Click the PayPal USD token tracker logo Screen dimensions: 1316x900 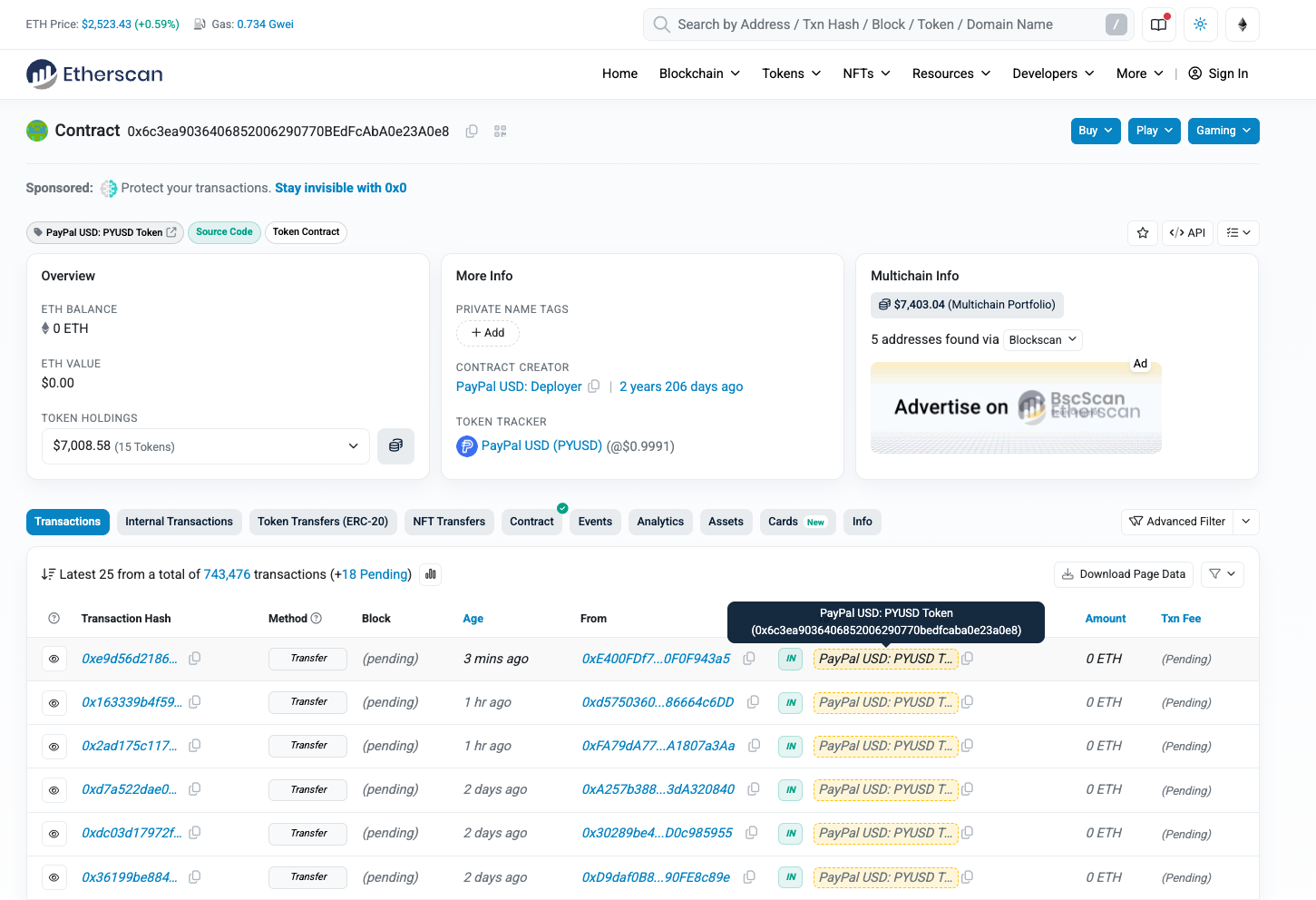(466, 446)
